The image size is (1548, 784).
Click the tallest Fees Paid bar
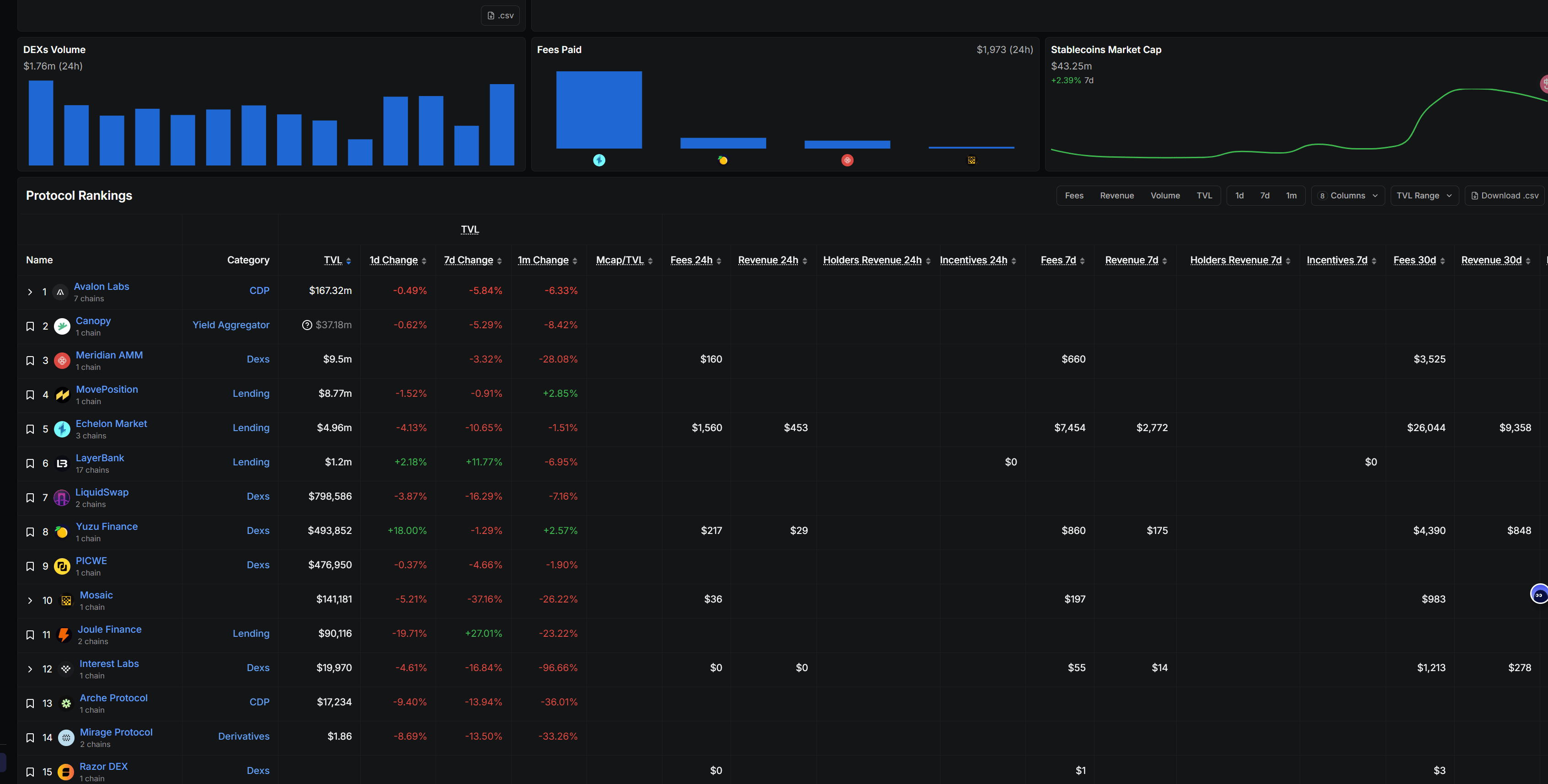pos(598,110)
